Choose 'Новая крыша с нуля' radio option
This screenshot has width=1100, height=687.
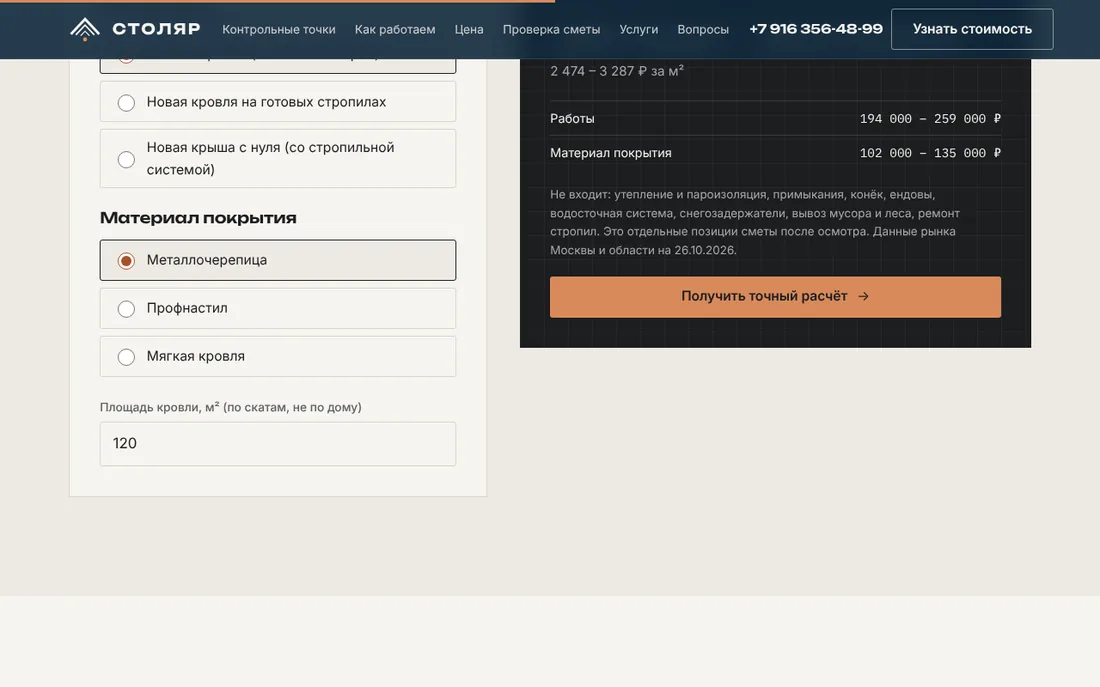(278, 159)
